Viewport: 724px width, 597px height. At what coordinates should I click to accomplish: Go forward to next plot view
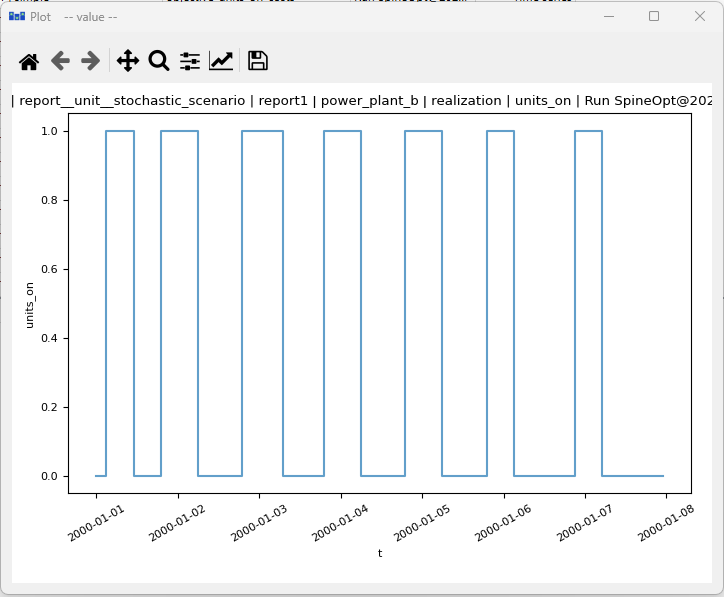91,61
